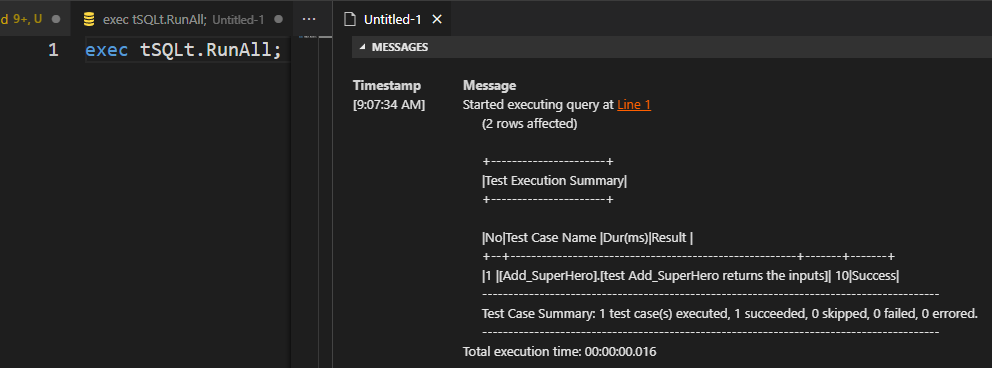Viewport: 992px width, 368px height.
Task: Click the 'Test Case Summary' line
Action: click(730, 314)
